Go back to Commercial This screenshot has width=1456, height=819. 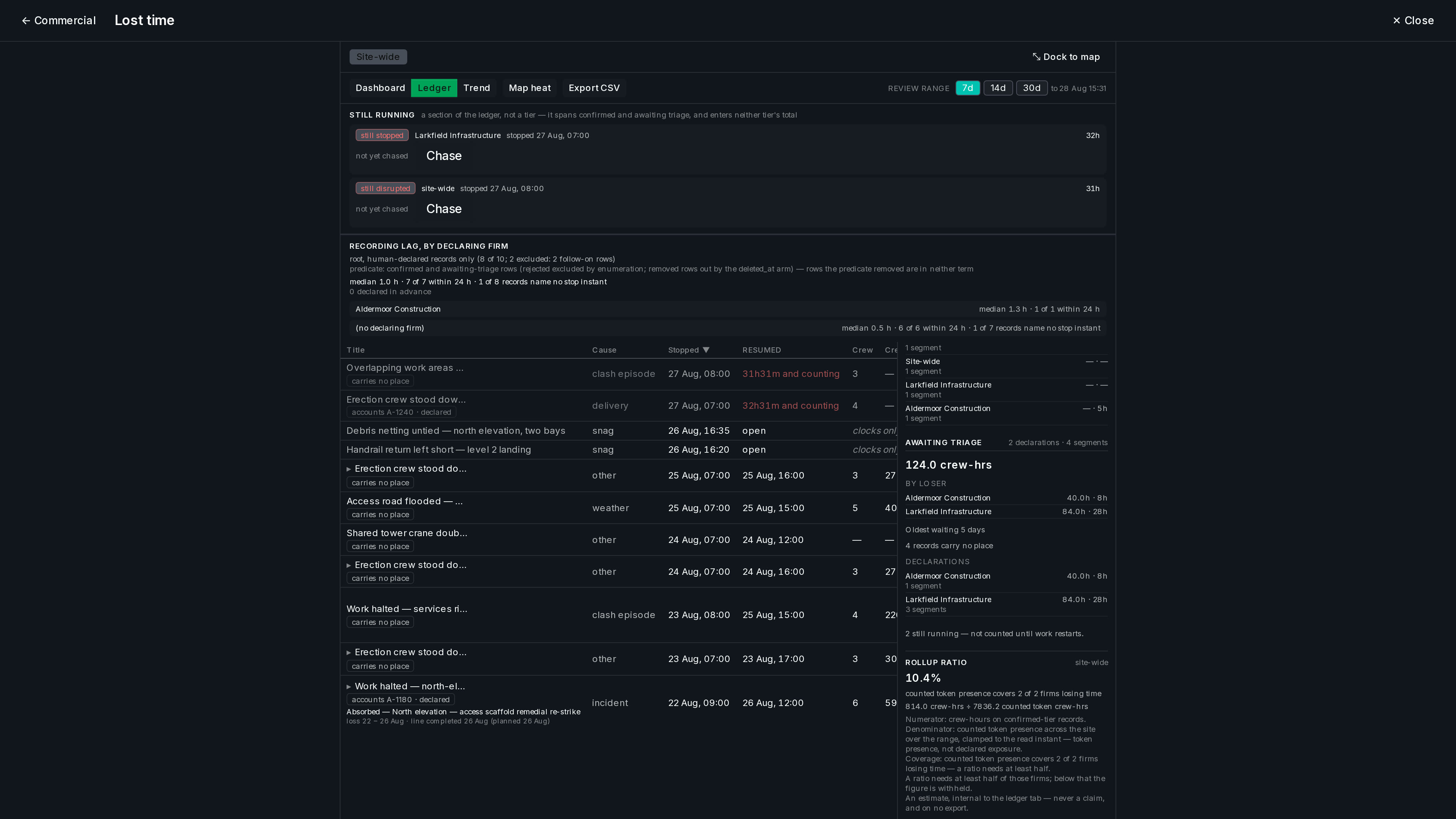click(59, 20)
